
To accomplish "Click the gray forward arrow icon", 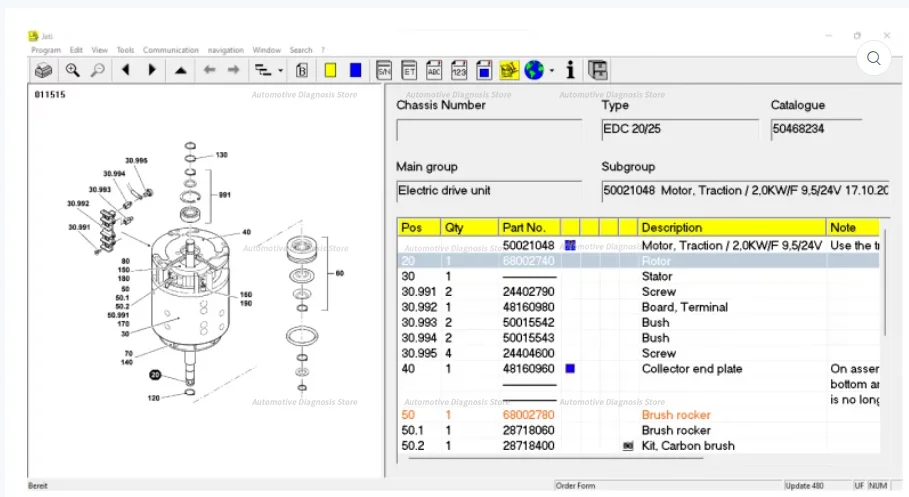I will pyautogui.click(x=234, y=70).
